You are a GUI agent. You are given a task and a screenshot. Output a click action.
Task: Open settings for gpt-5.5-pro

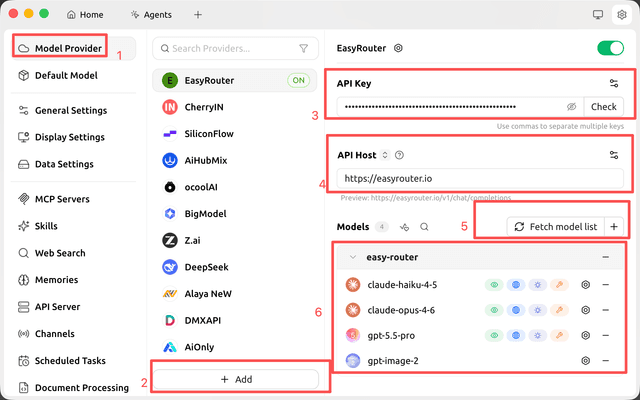(586, 336)
